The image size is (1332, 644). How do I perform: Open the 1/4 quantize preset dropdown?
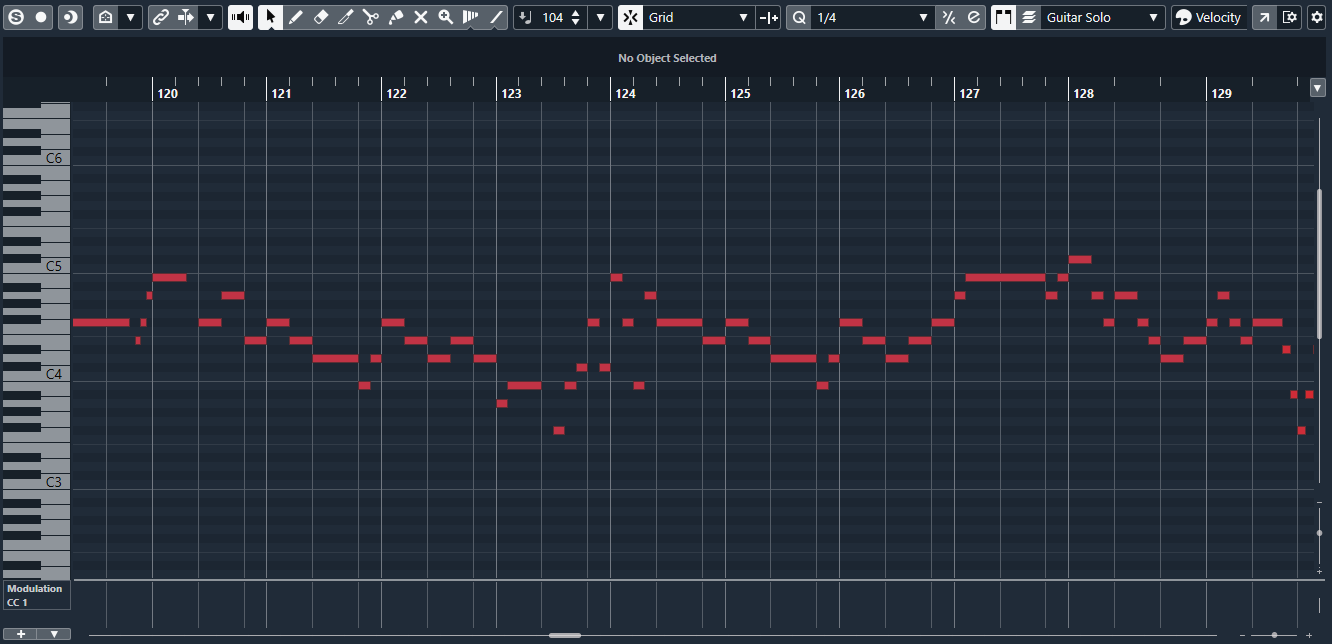tap(872, 18)
